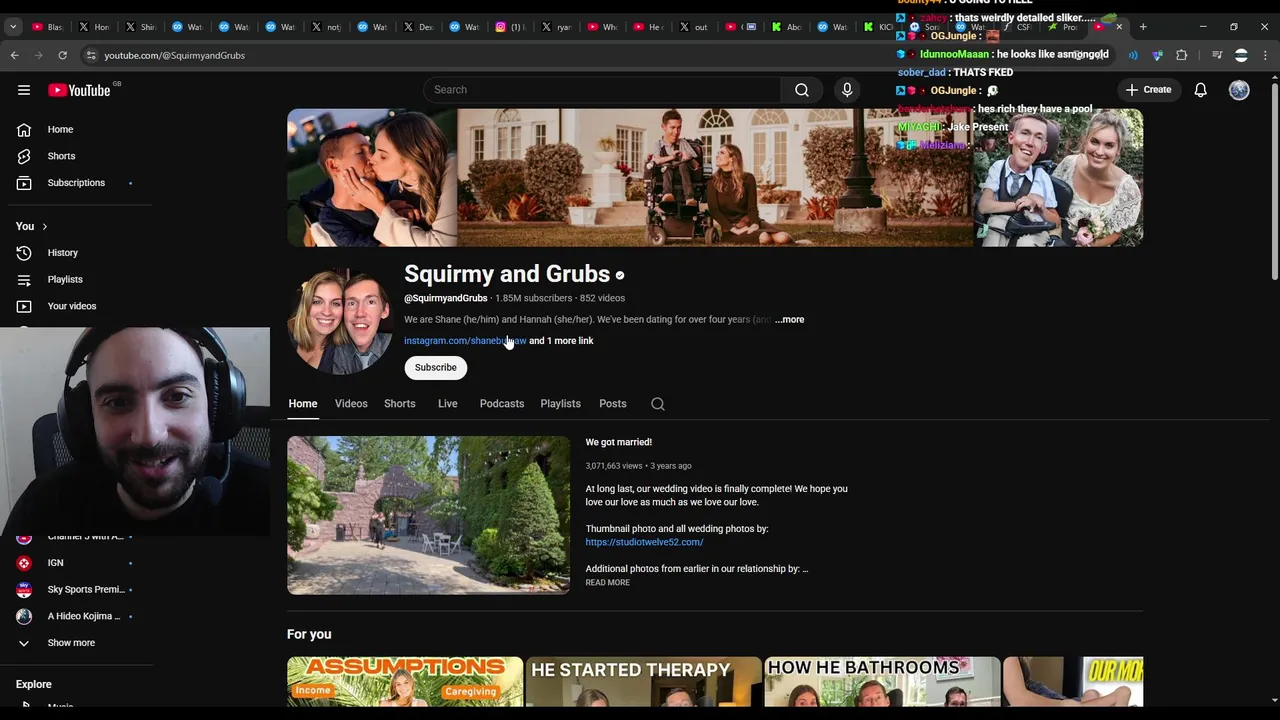Viewport: 1280px width, 720px height.
Task: Select the channel Home tab
Action: tap(303, 404)
